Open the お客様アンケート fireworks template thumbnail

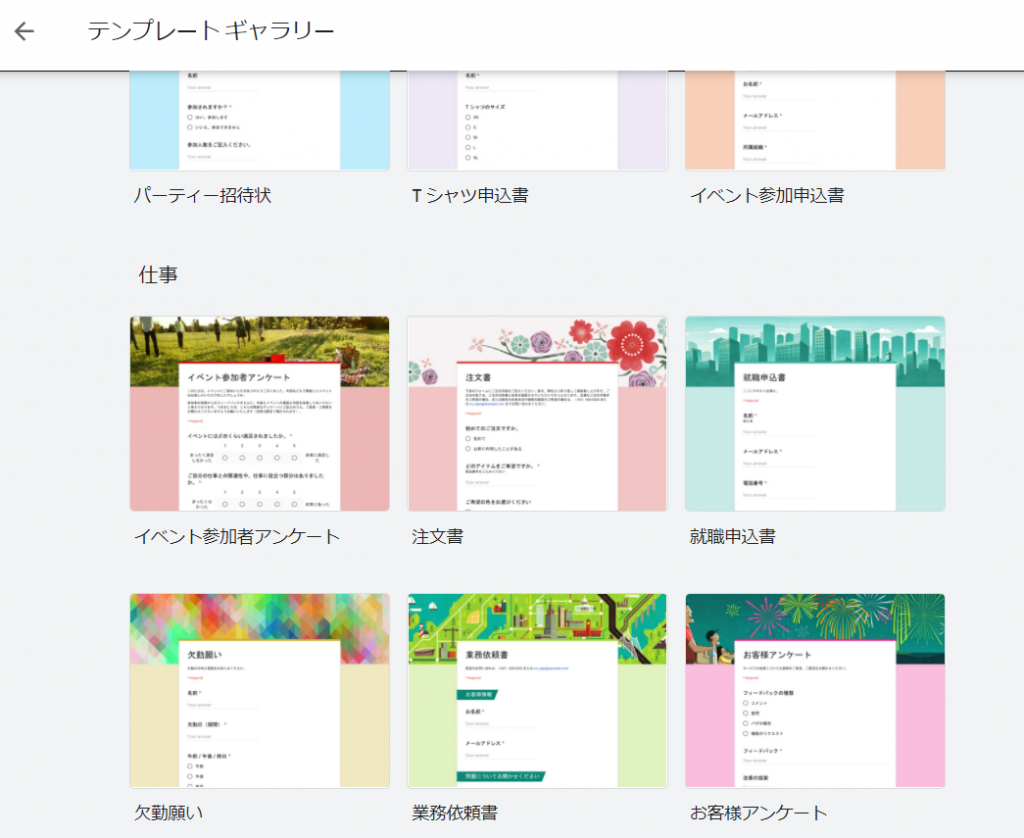[x=815, y=690]
